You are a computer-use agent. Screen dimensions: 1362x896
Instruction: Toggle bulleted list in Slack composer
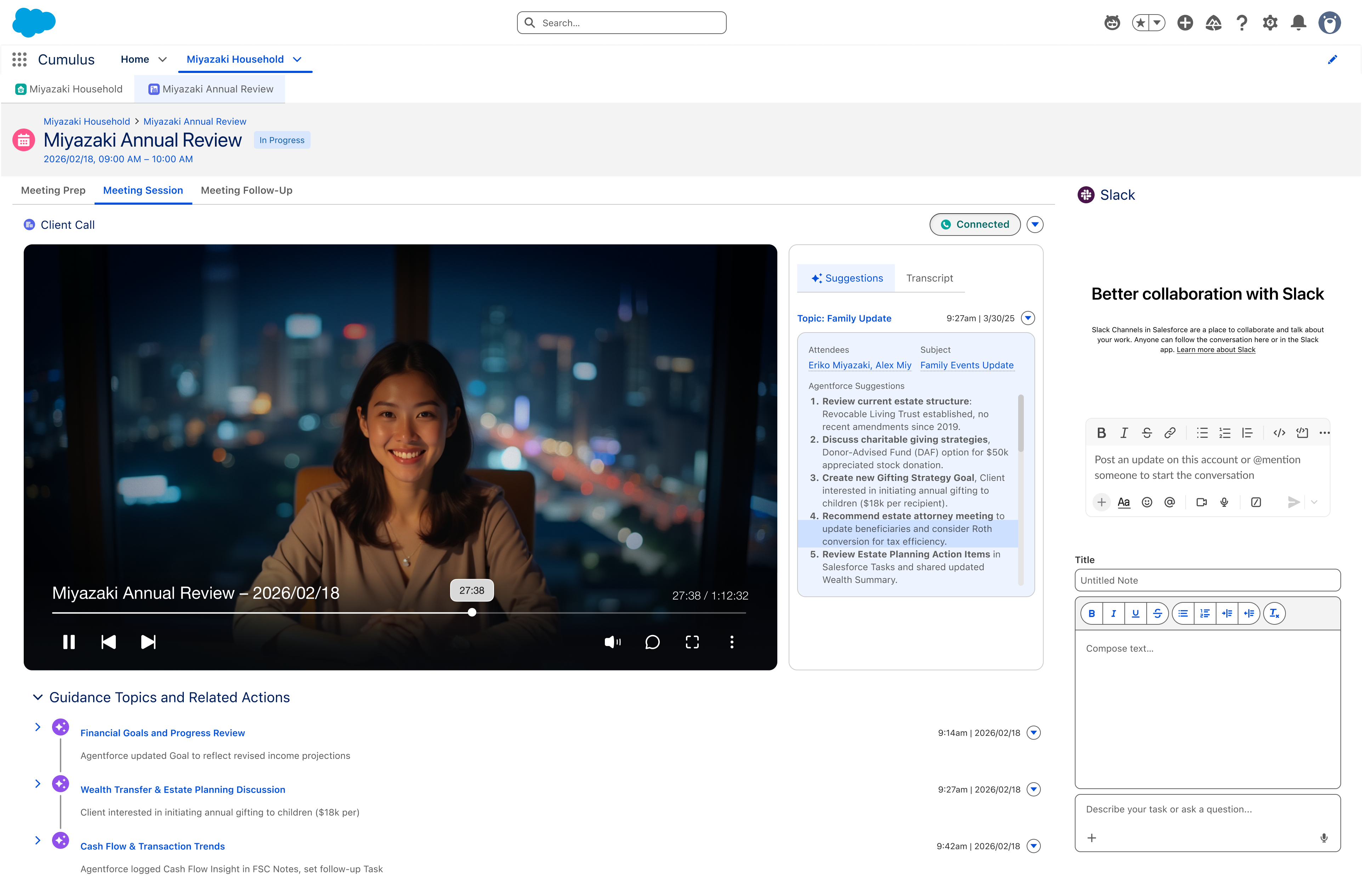[1202, 432]
